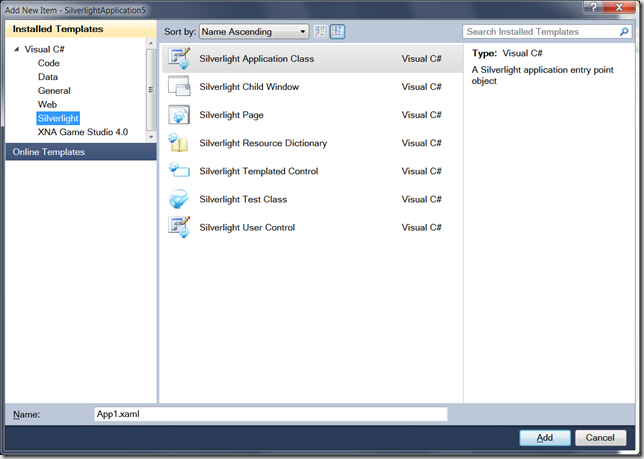Click the Silverlight Child Window template icon
This screenshot has height=459, width=644.
coord(179,86)
